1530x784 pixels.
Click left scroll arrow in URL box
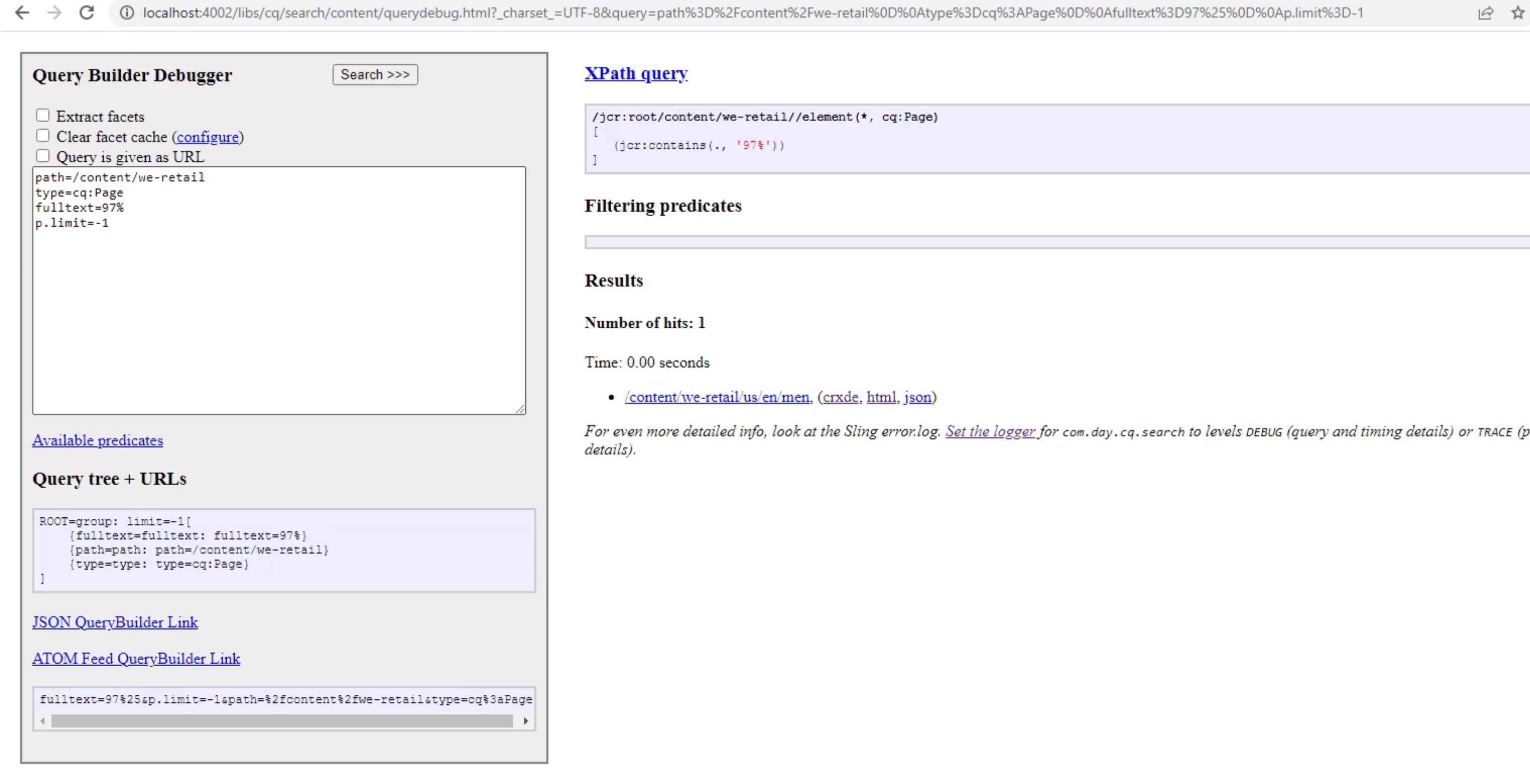pos(42,721)
